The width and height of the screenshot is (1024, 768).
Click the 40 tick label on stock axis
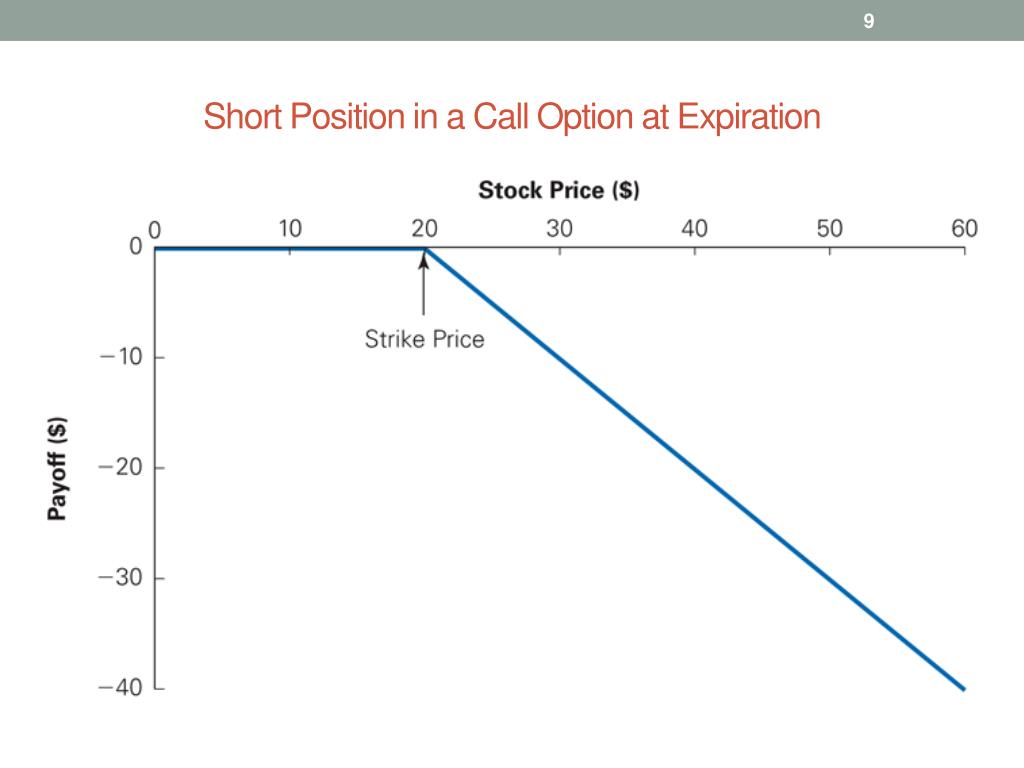click(694, 229)
